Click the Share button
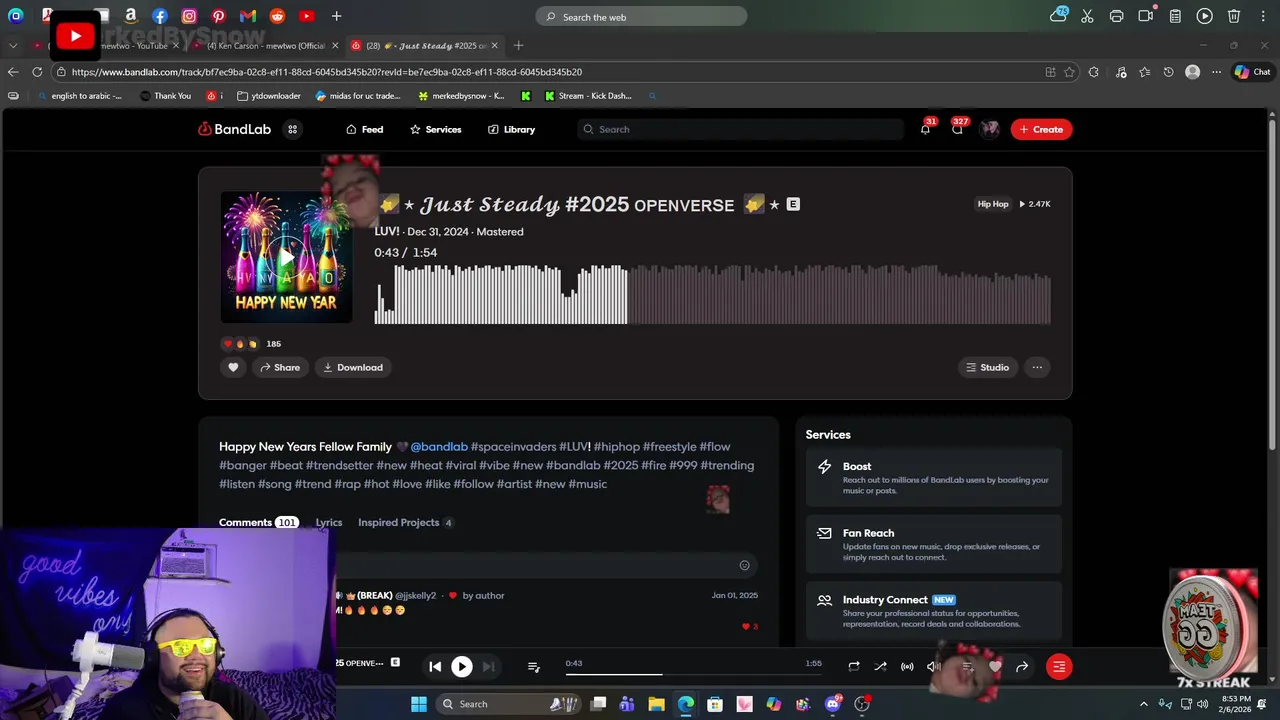This screenshot has width=1280, height=720. click(x=280, y=367)
